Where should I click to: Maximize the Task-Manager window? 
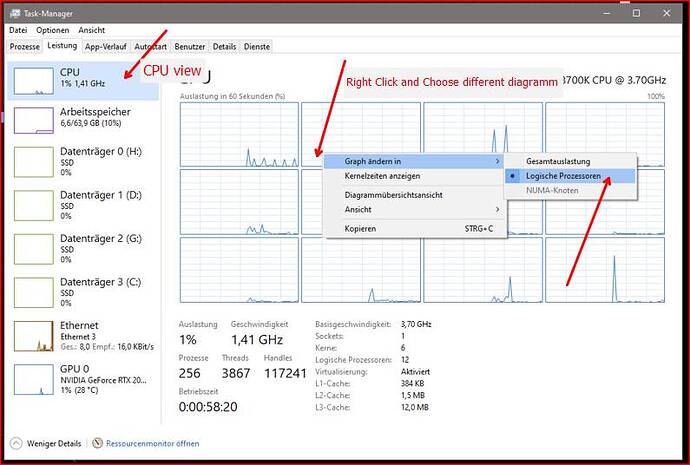coord(636,13)
